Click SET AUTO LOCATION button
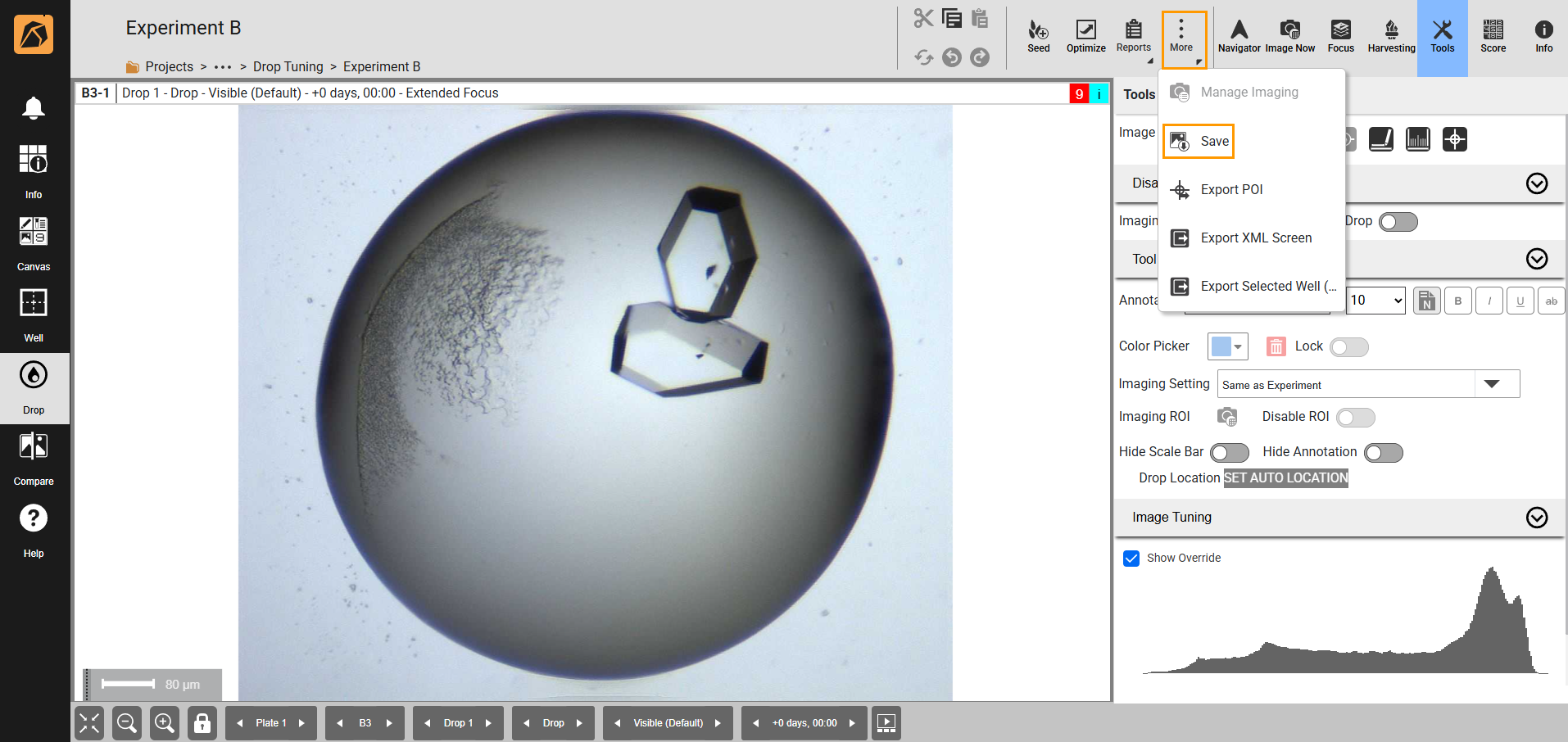Viewport: 1568px width, 742px height. point(1285,478)
